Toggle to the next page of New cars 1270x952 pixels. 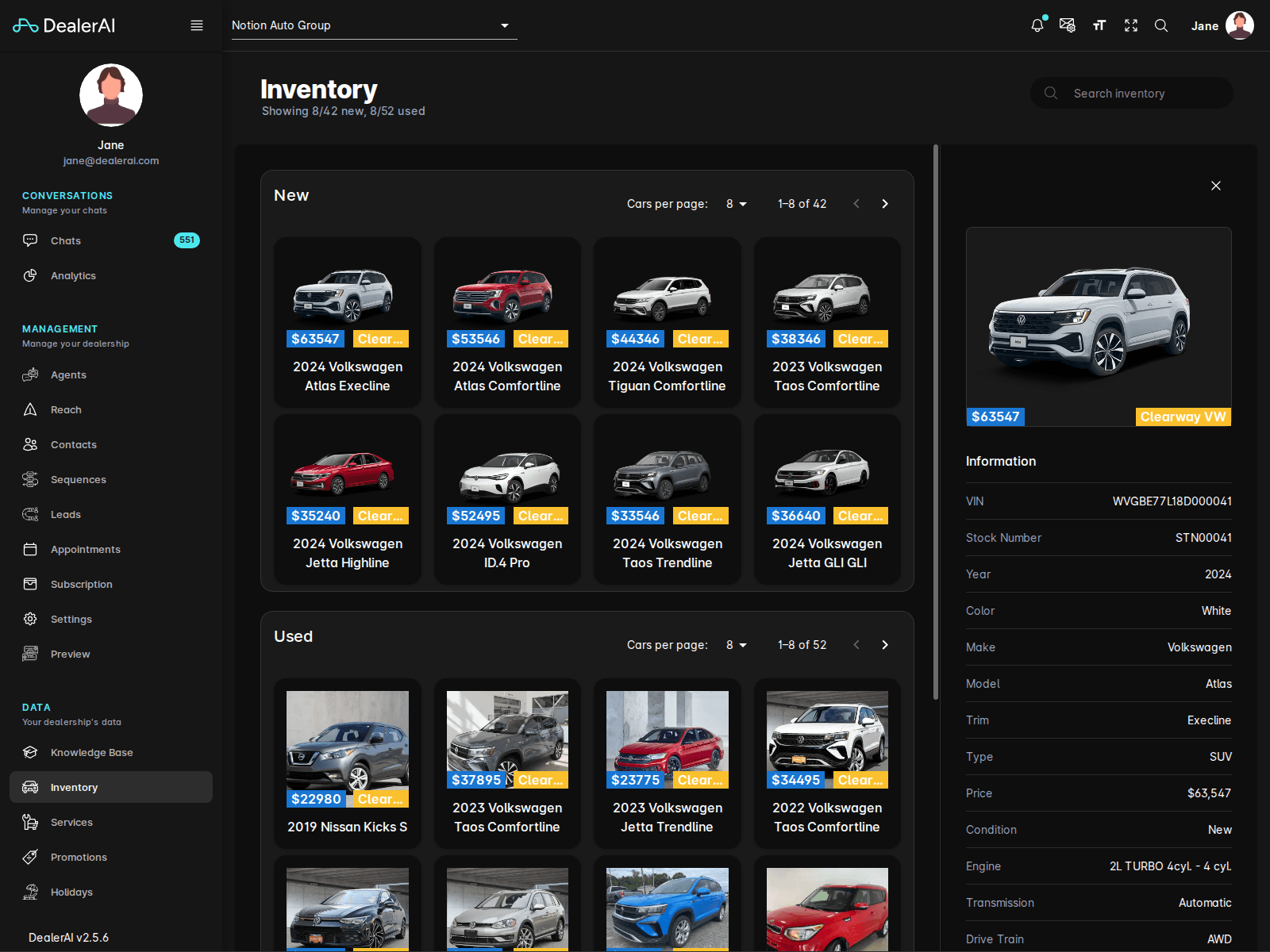point(884,203)
